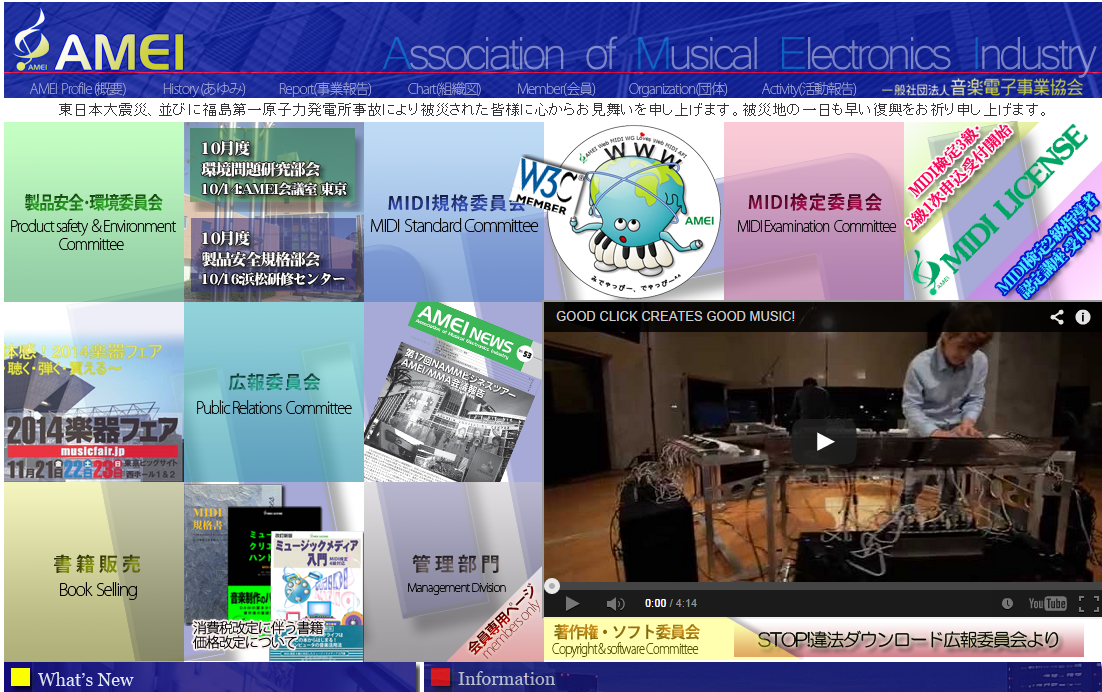Click the WWW globe mascot image
Screen dimensions: 1102x692
click(636, 214)
